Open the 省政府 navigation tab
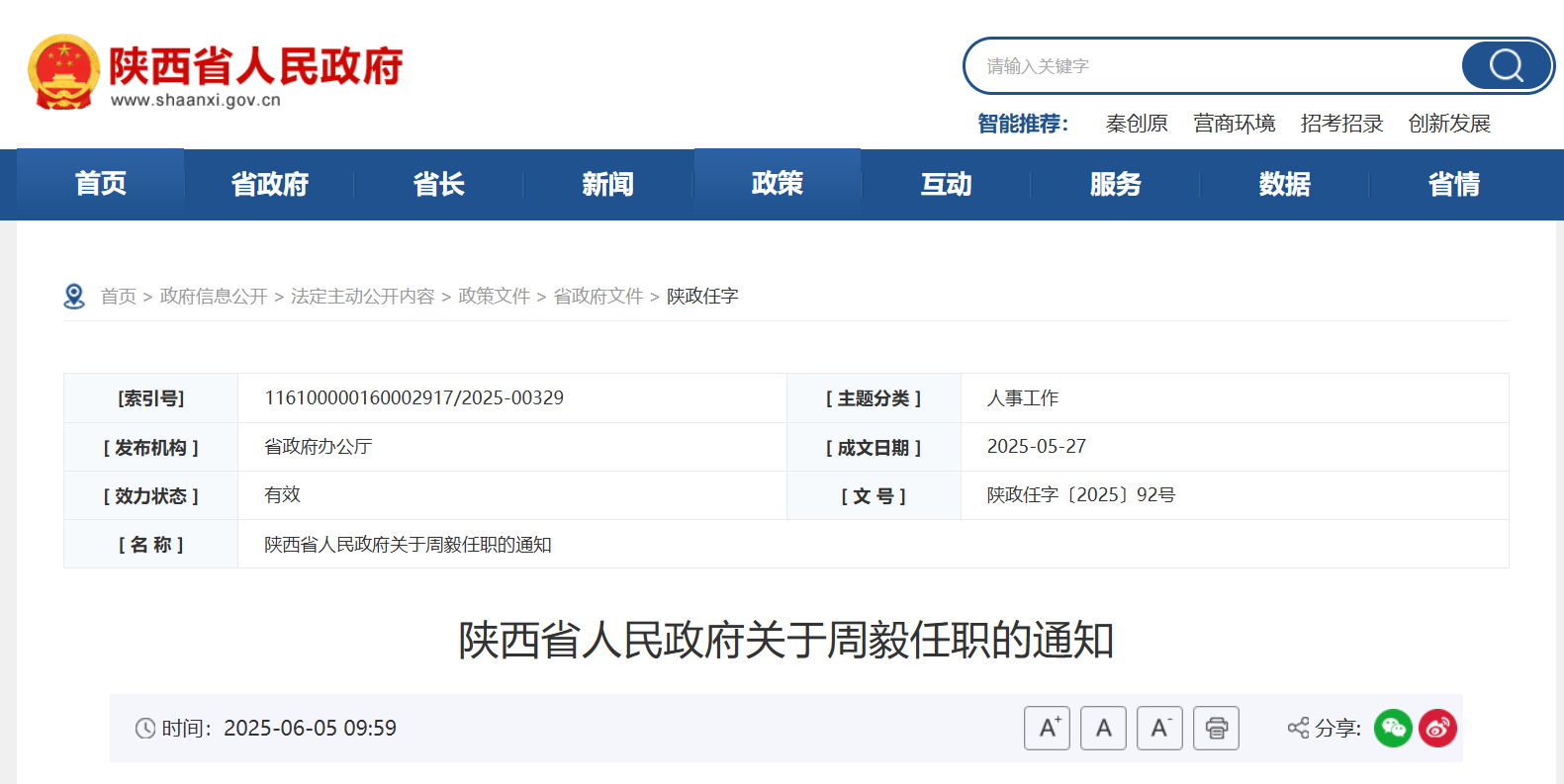Image resolution: width=1564 pixels, height=784 pixels. [269, 184]
